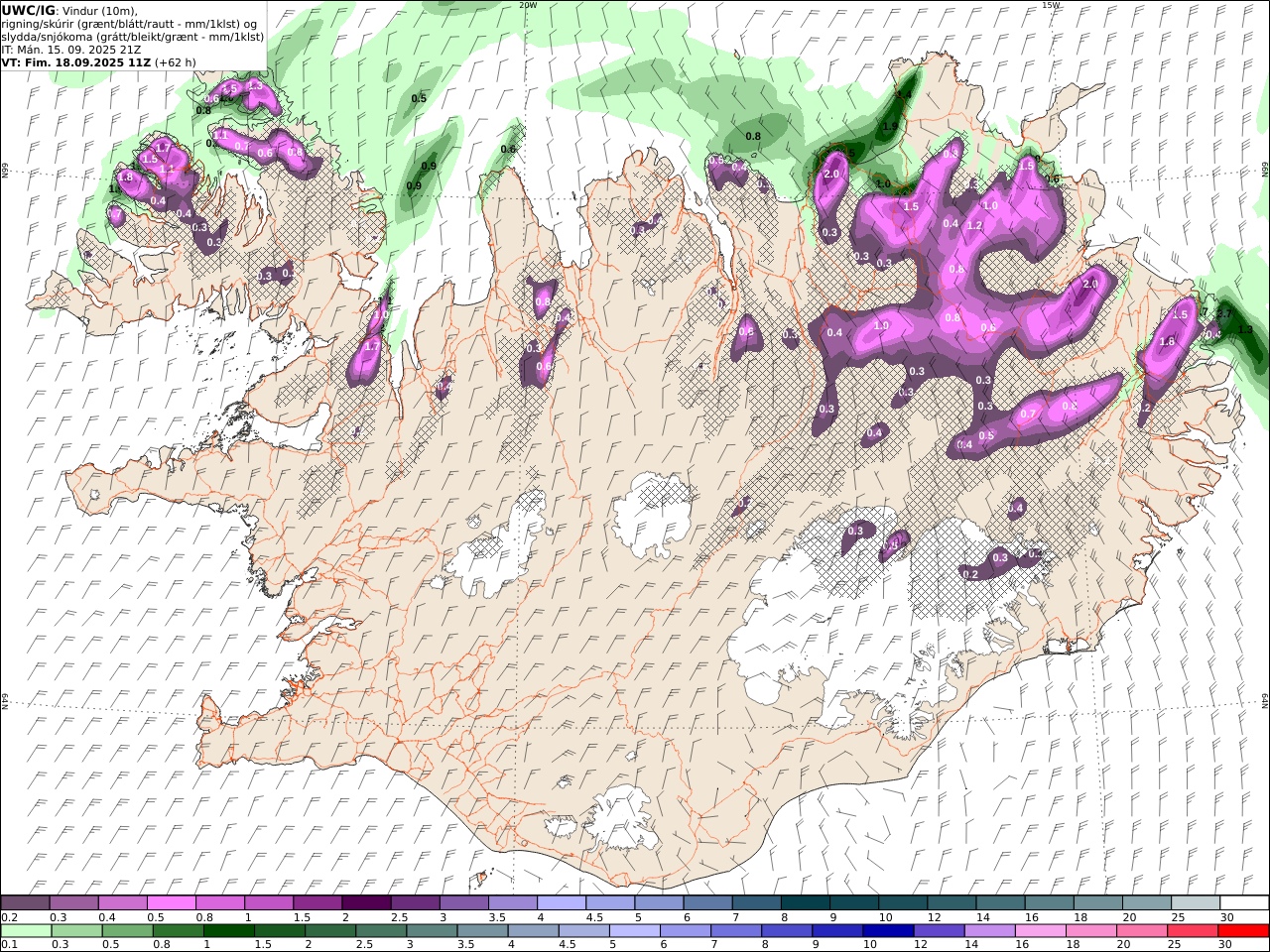Viewport: 1270px width, 952px height.
Task: Click the pale grey upper swatch at 25
Action: click(1195, 902)
